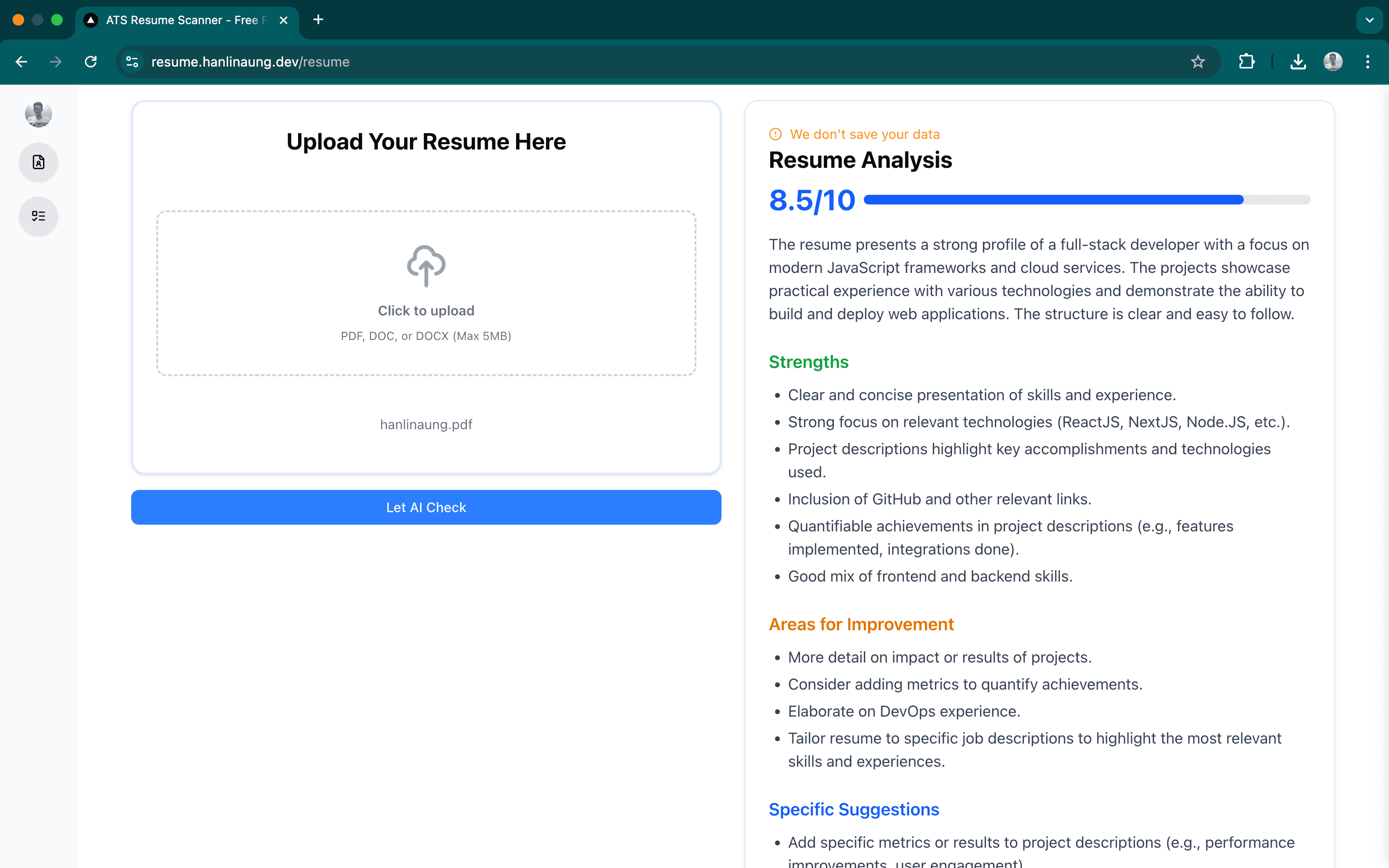
Task: Bookmark the page with the star icon
Action: pyautogui.click(x=1198, y=61)
